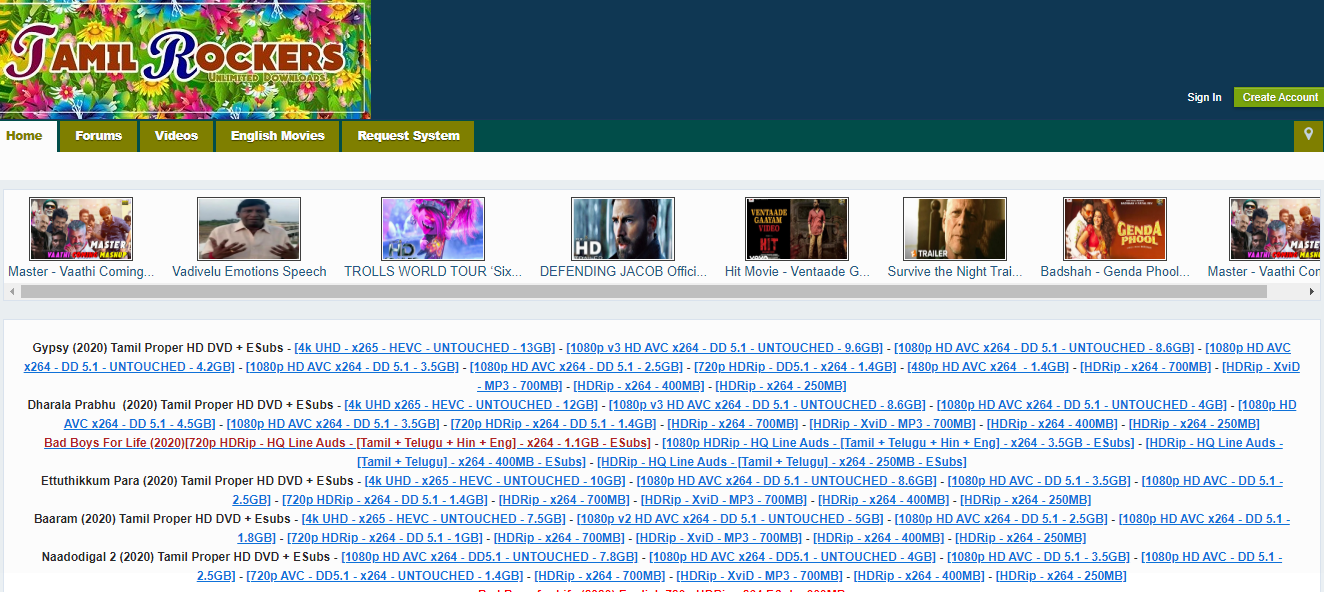Open the DEFENDING JACOB video thumbnail

[x=623, y=229]
